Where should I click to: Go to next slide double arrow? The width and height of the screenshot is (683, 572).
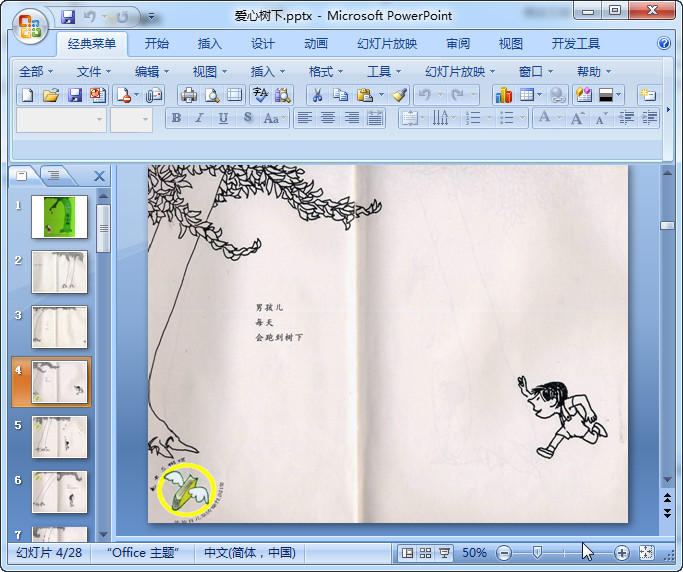(x=667, y=513)
